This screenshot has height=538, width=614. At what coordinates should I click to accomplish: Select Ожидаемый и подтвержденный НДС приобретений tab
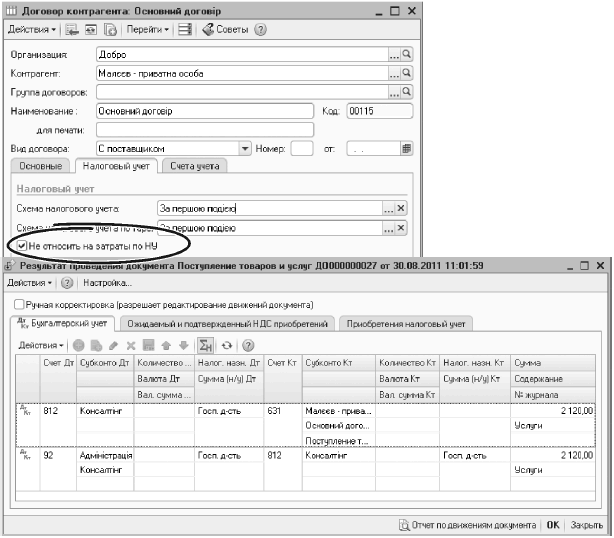click(228, 323)
